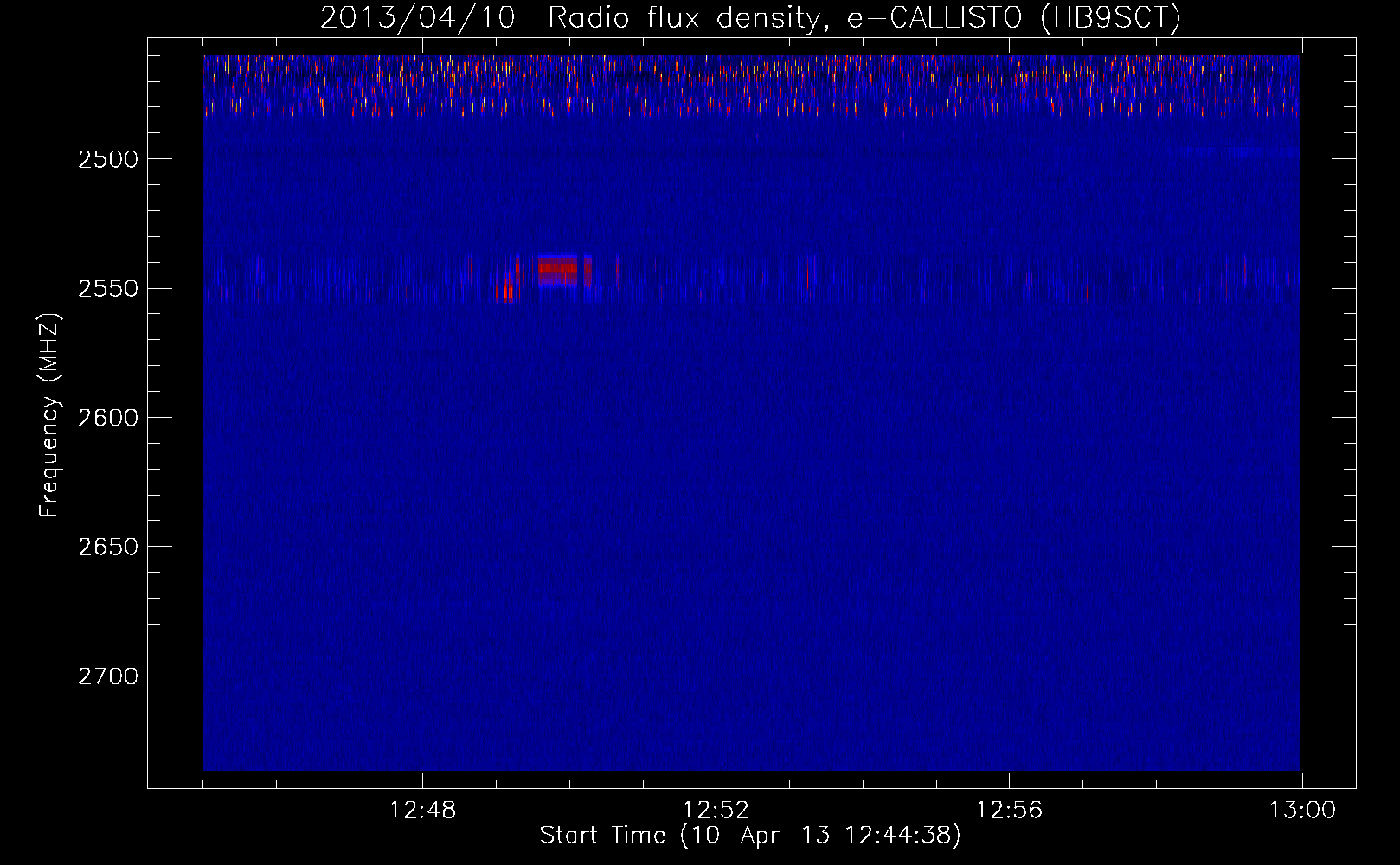Click the plot title "Radio flux density, e-CALLISTO (HB9SCT)"
Screen dimensions: 1400x865
click(864, 17)
